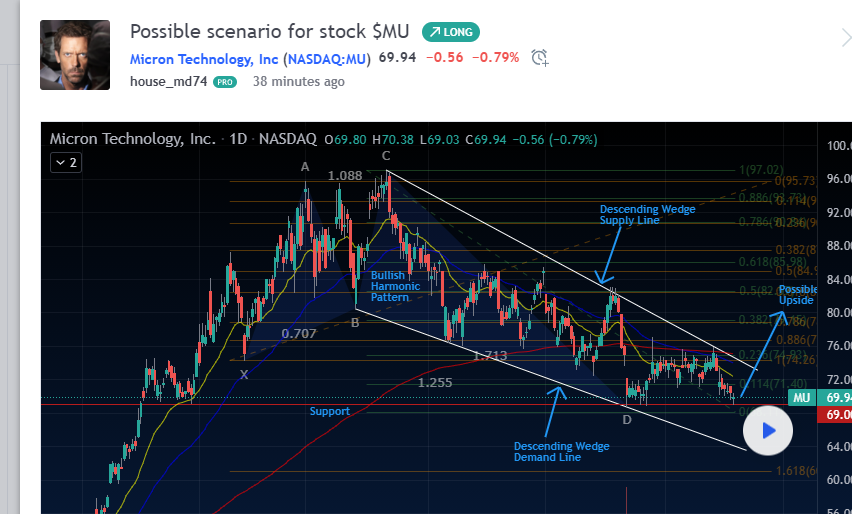Click the price value 69.94 in the header

397,57
